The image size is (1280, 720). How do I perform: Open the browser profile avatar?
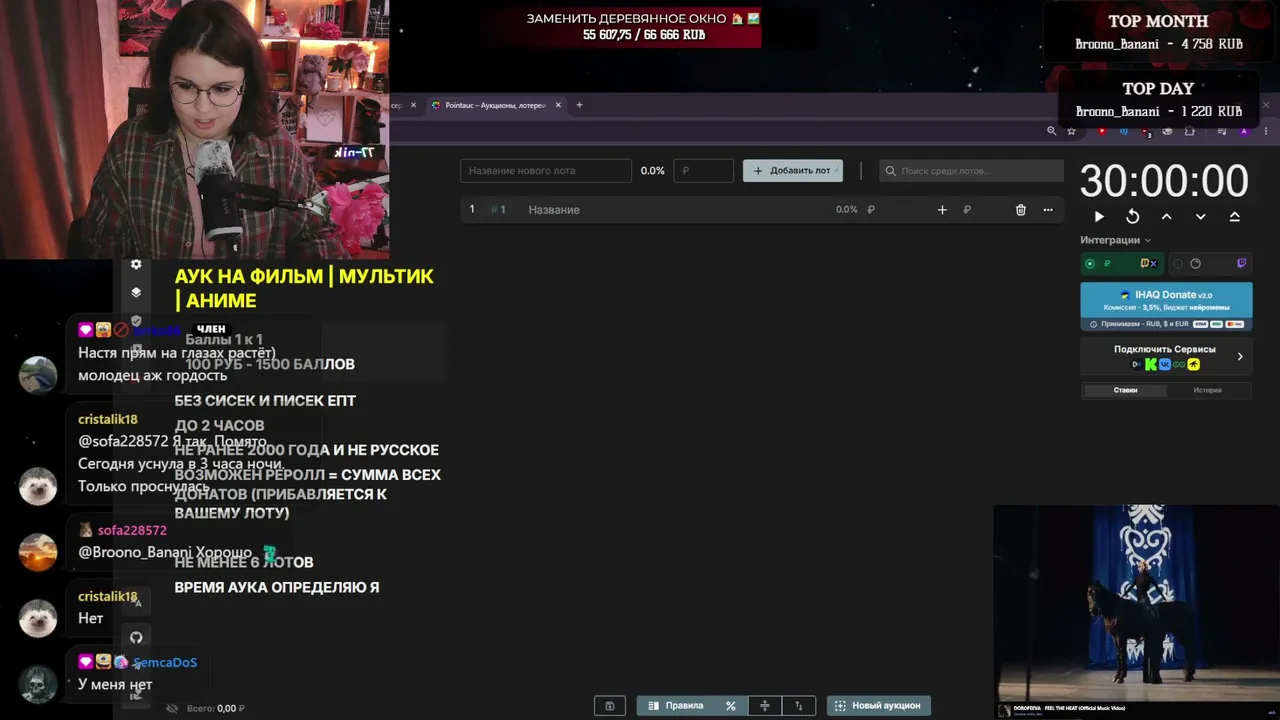coord(1244,131)
